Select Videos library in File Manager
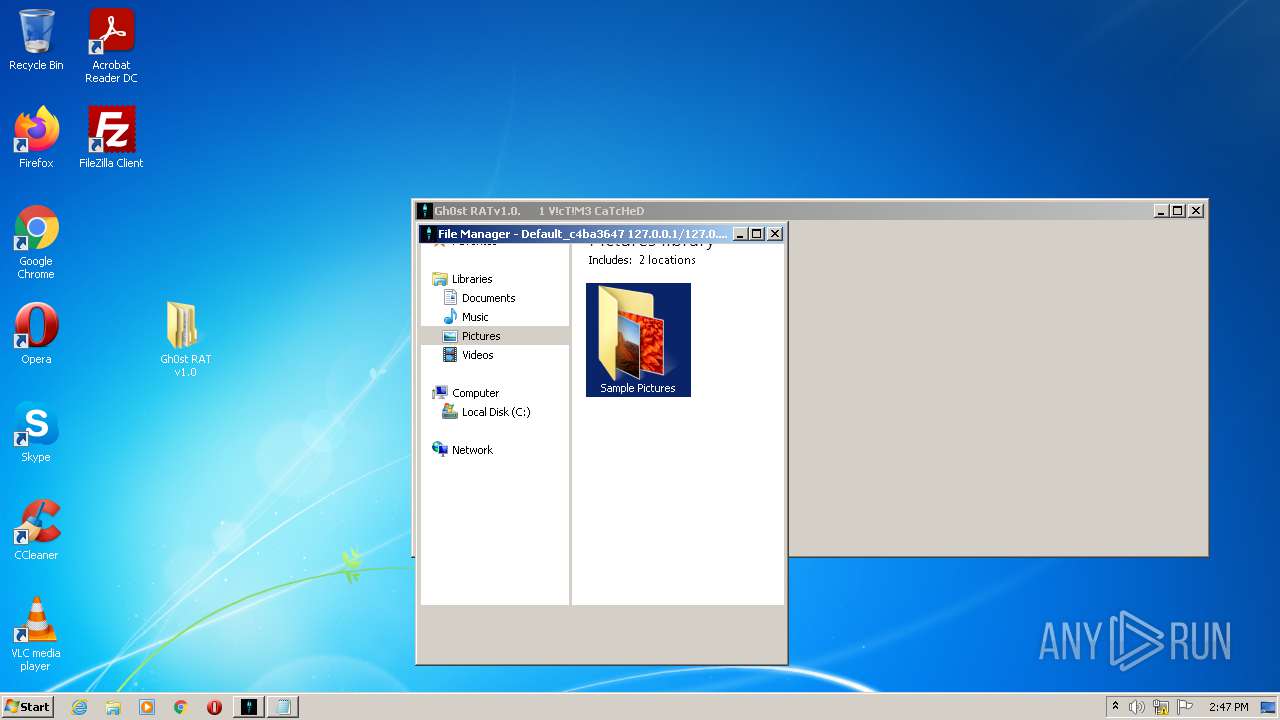 477,355
